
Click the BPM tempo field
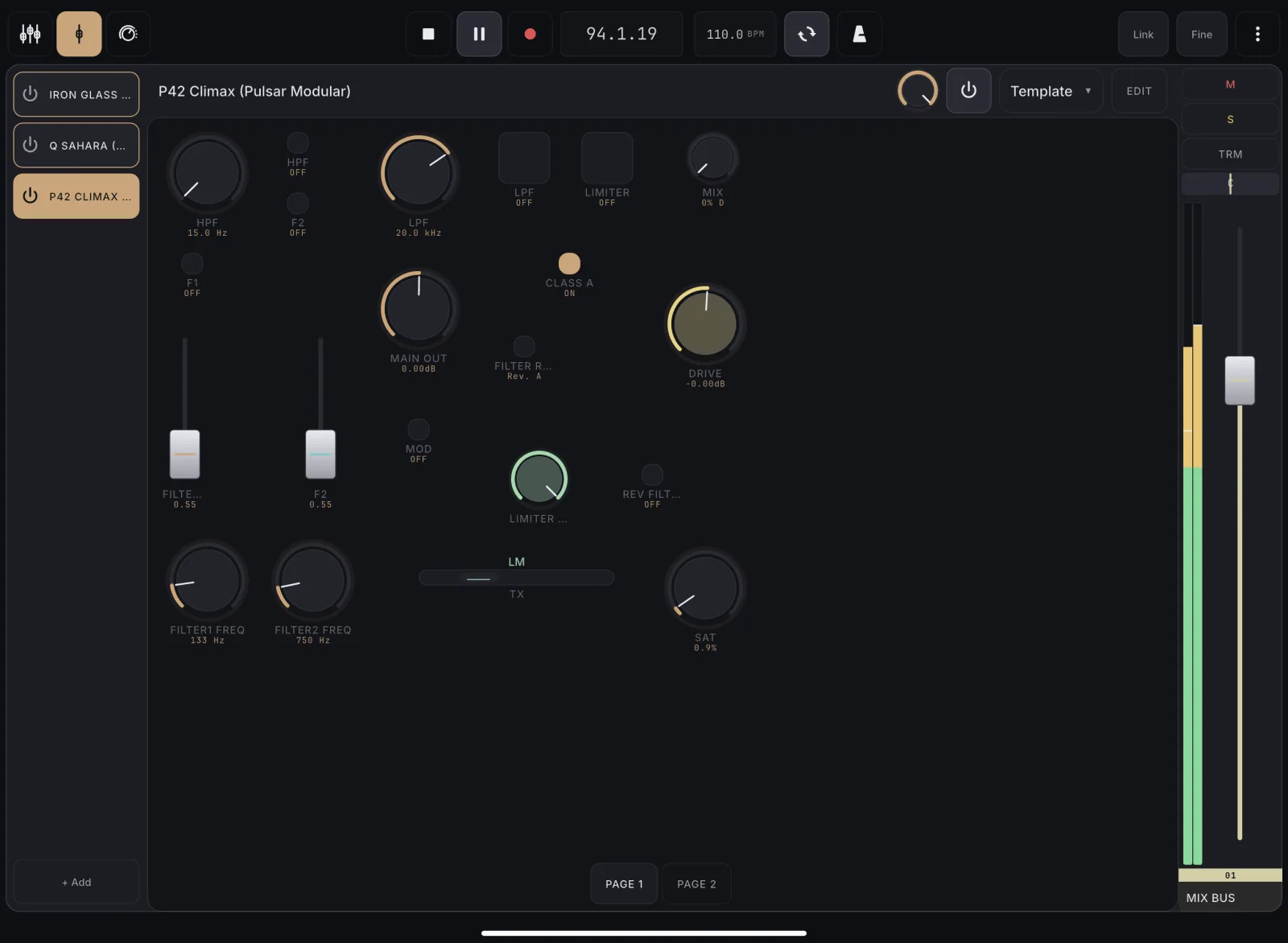735,34
